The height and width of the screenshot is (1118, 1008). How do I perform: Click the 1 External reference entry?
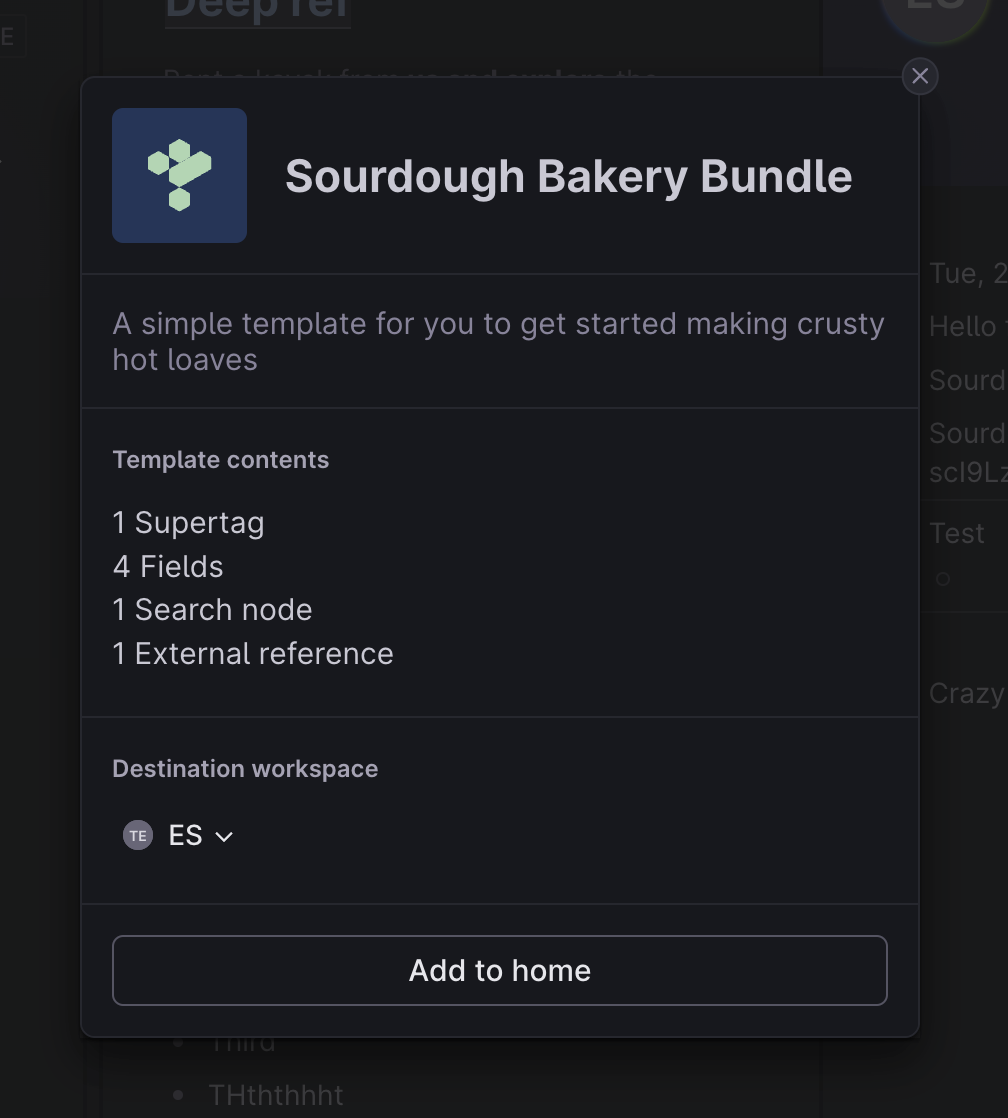(x=253, y=654)
